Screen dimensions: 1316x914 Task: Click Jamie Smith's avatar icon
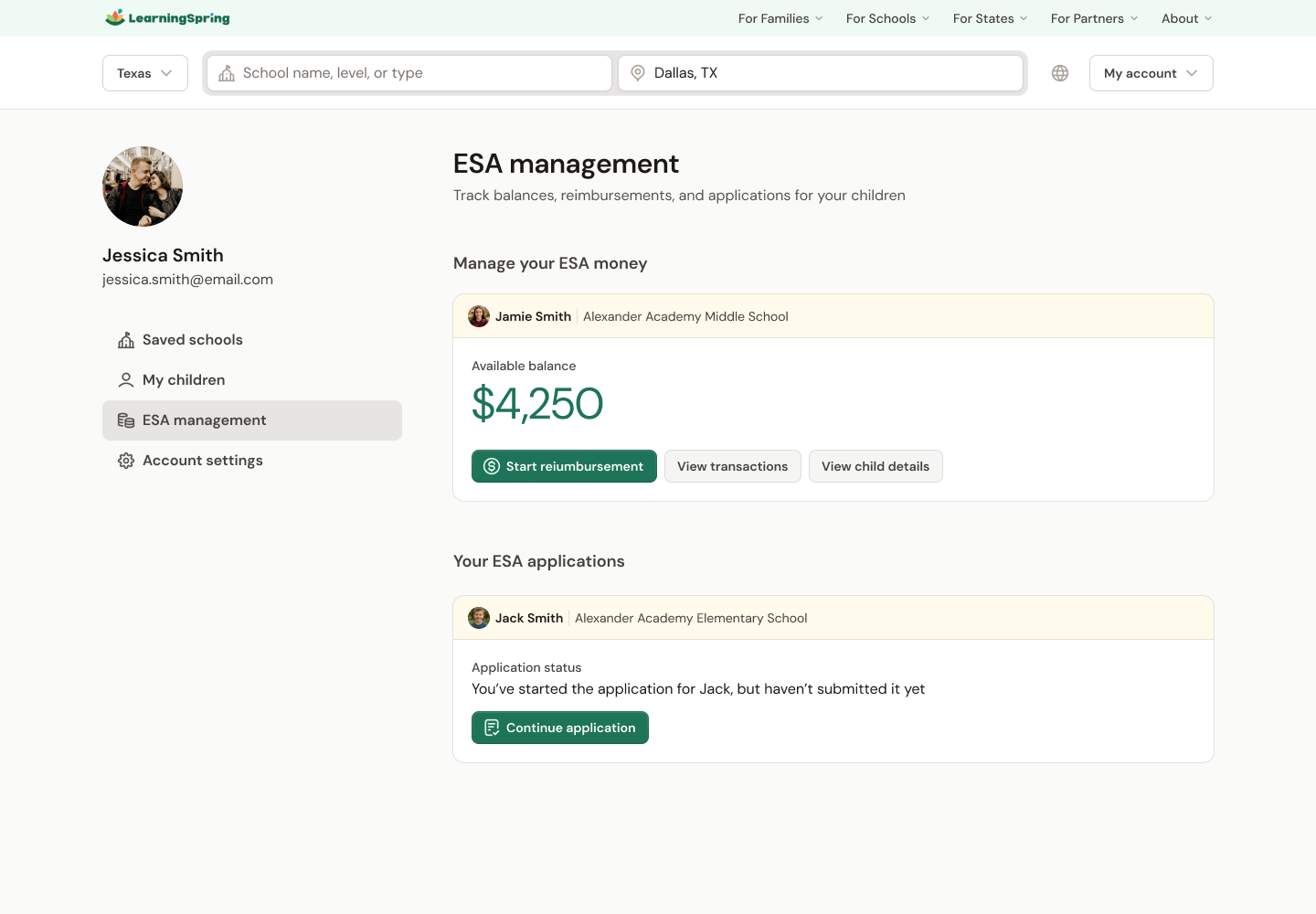pos(479,316)
